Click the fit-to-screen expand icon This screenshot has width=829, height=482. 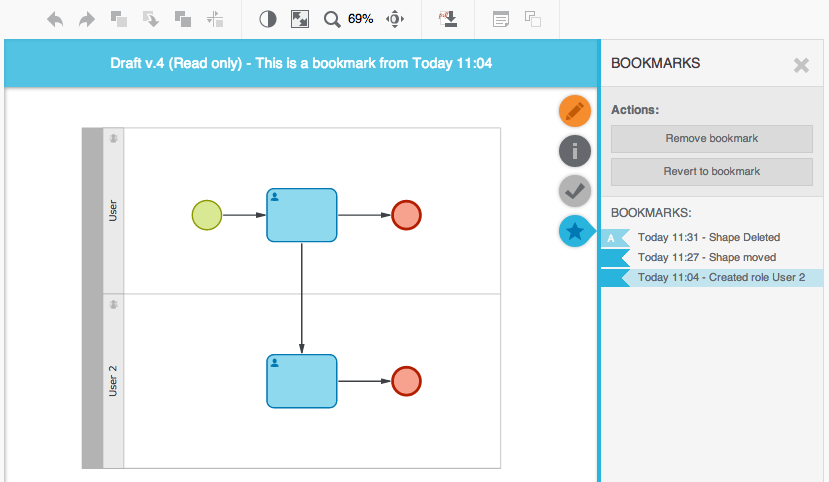[x=299, y=19]
